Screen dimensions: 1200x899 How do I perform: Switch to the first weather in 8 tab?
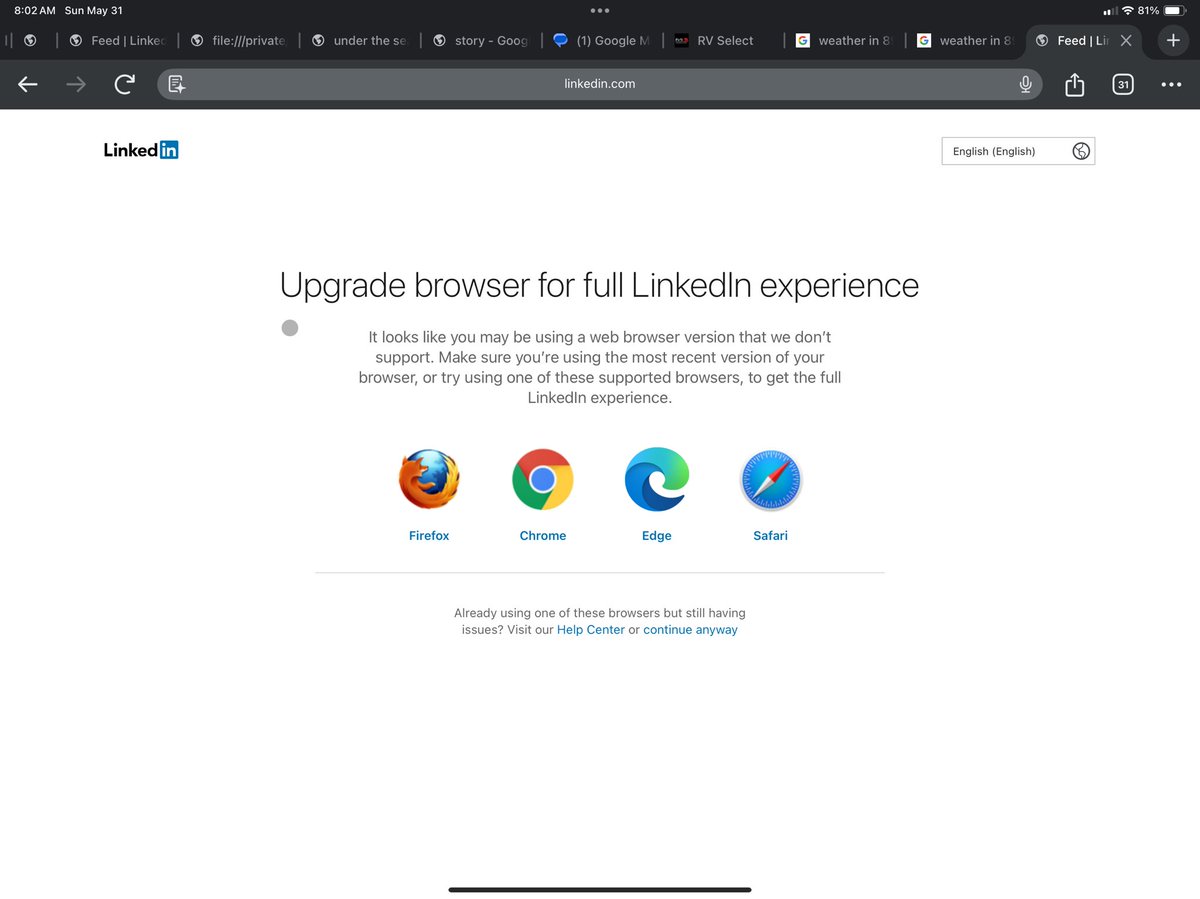pos(845,41)
